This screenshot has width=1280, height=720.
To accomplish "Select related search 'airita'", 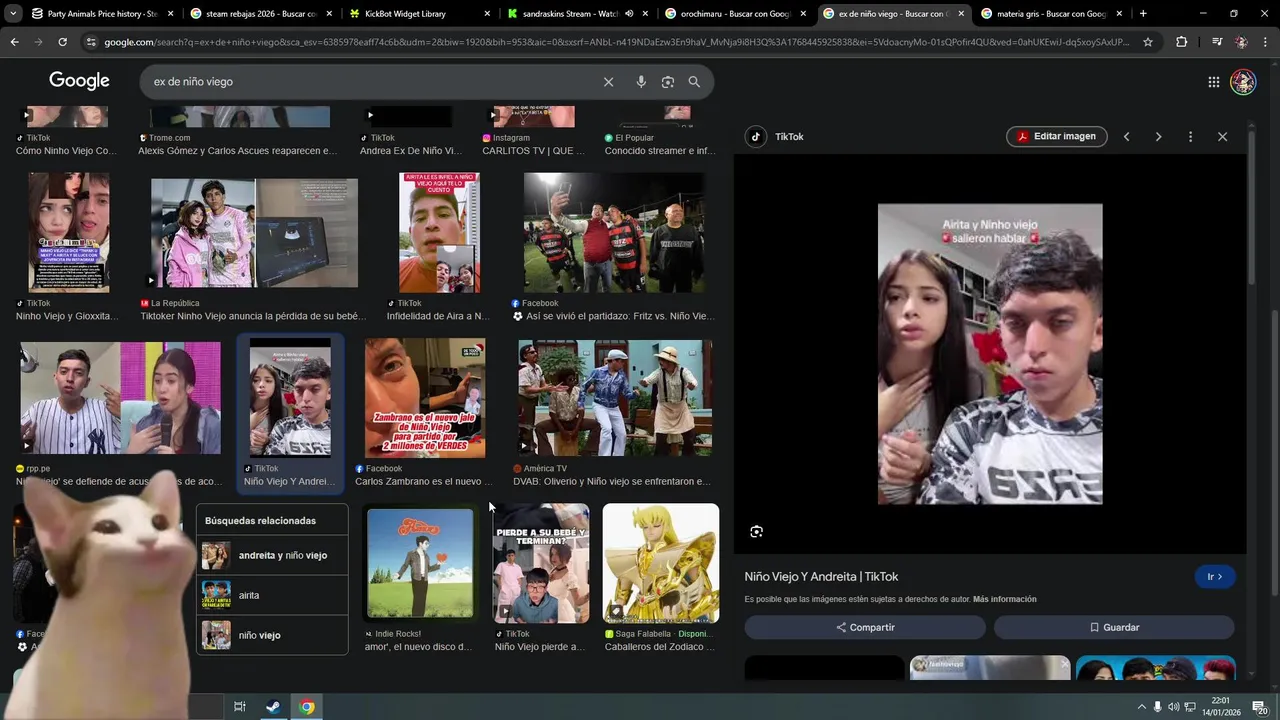I will click(273, 595).
